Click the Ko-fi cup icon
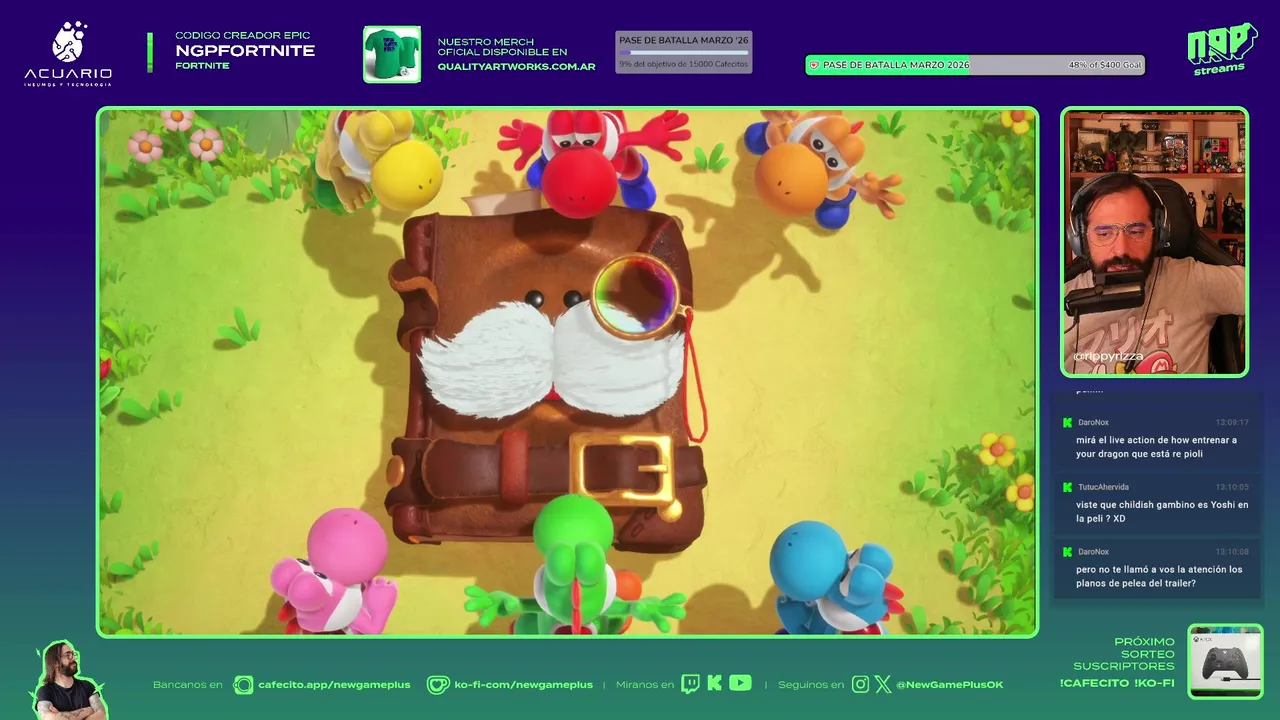Viewport: 1280px width, 720px height. tap(438, 685)
